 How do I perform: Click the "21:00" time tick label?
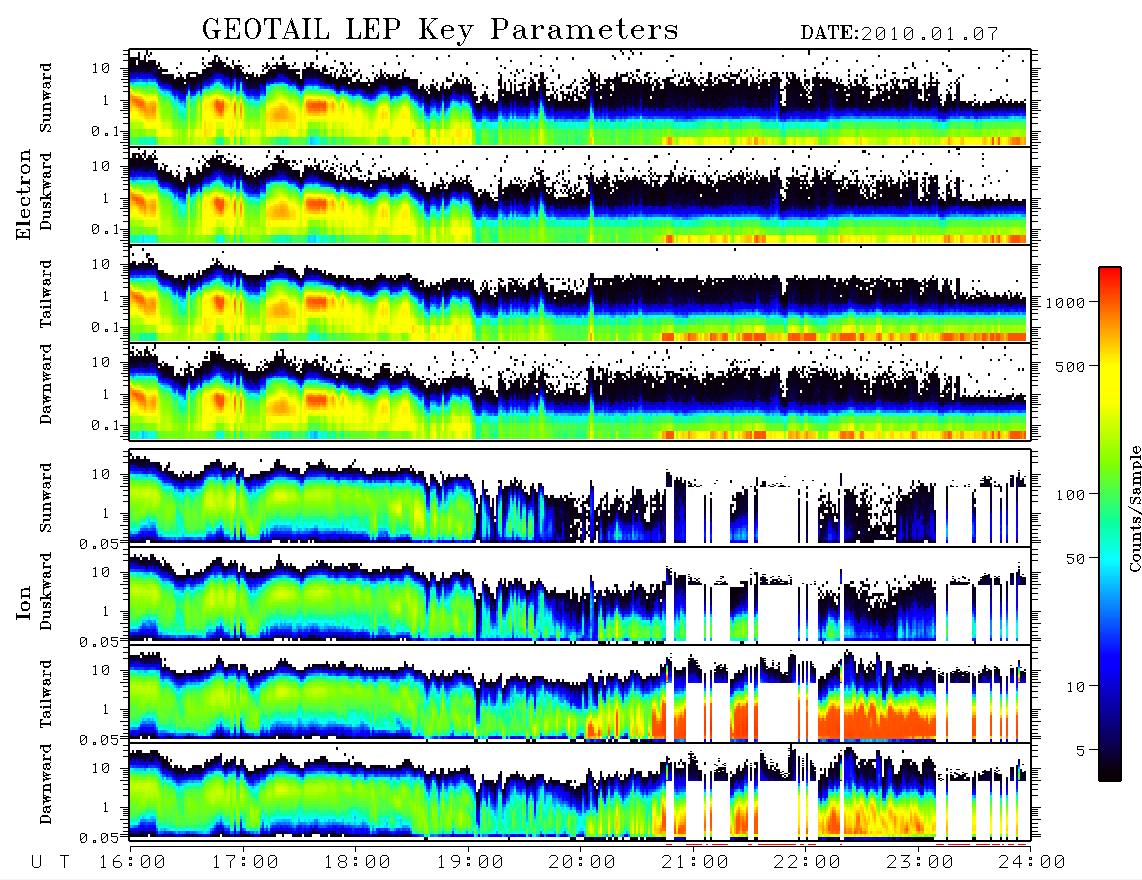[695, 862]
